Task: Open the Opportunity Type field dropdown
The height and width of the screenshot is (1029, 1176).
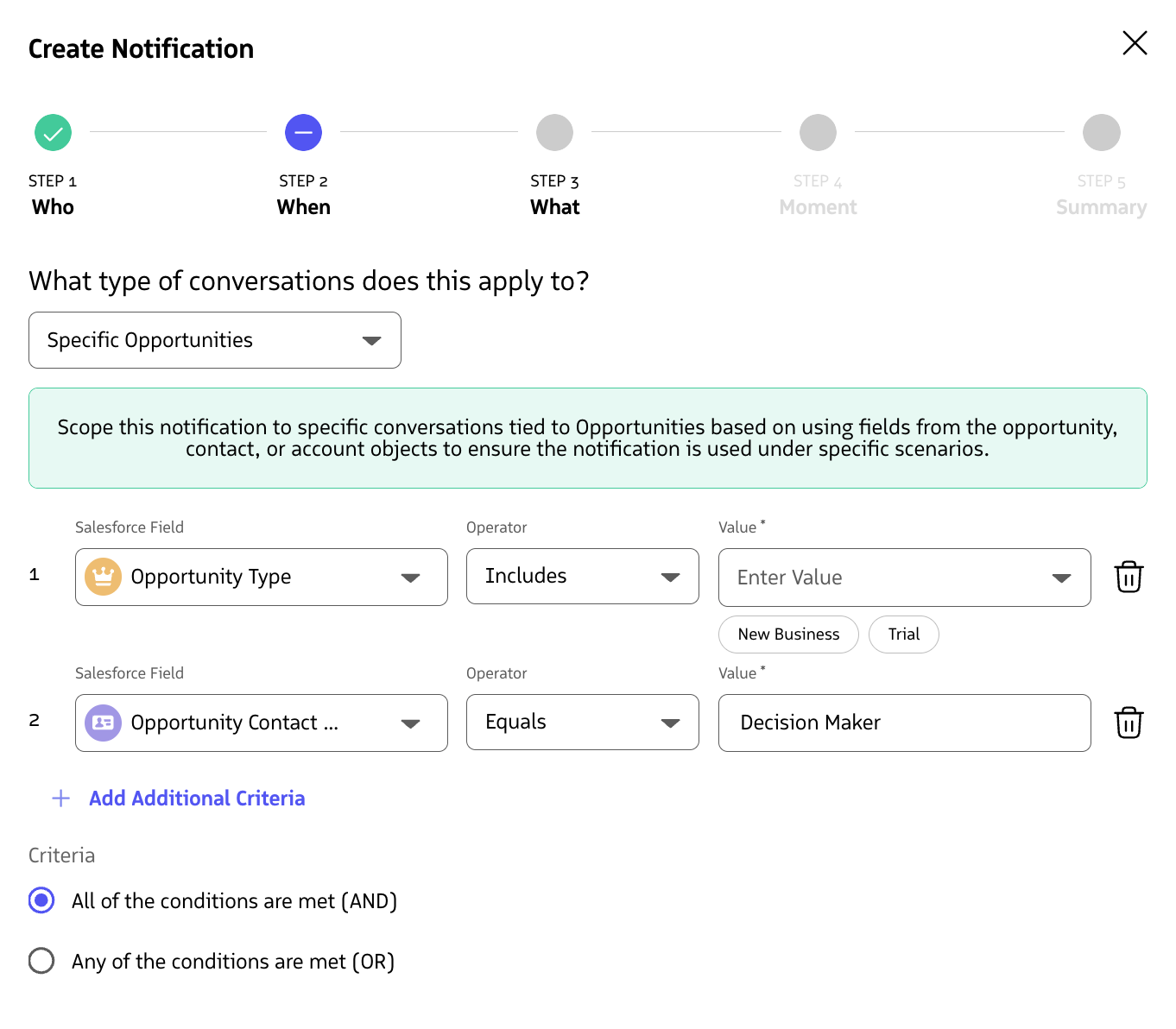Action: point(261,577)
